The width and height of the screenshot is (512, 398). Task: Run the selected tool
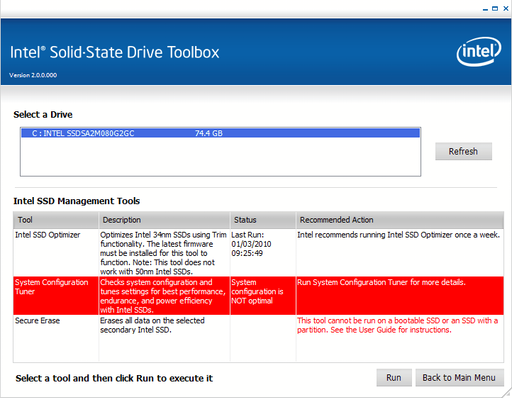[x=394, y=378]
